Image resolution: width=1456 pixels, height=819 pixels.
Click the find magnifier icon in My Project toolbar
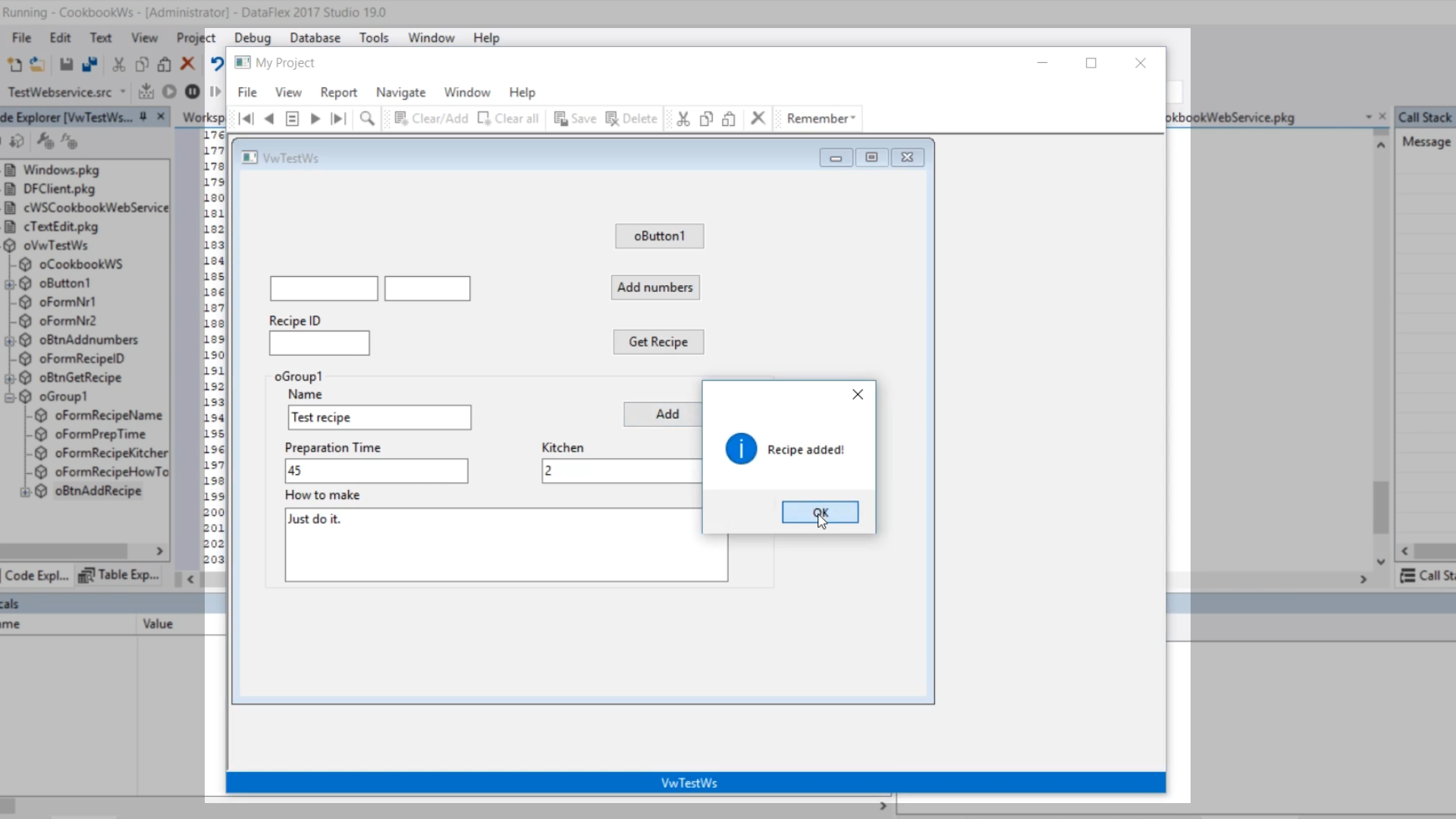367,118
